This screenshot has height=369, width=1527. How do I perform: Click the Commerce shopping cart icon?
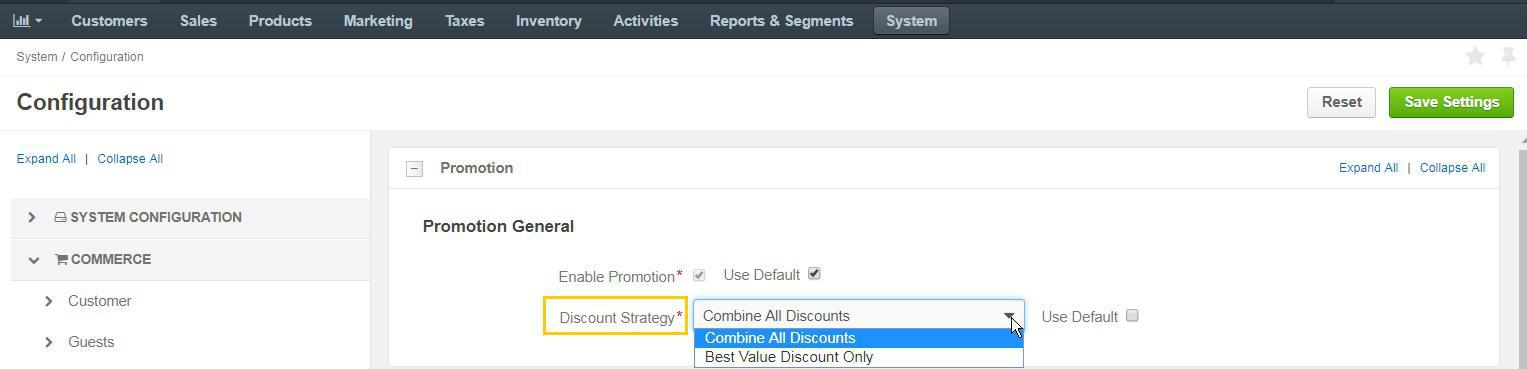(x=61, y=259)
